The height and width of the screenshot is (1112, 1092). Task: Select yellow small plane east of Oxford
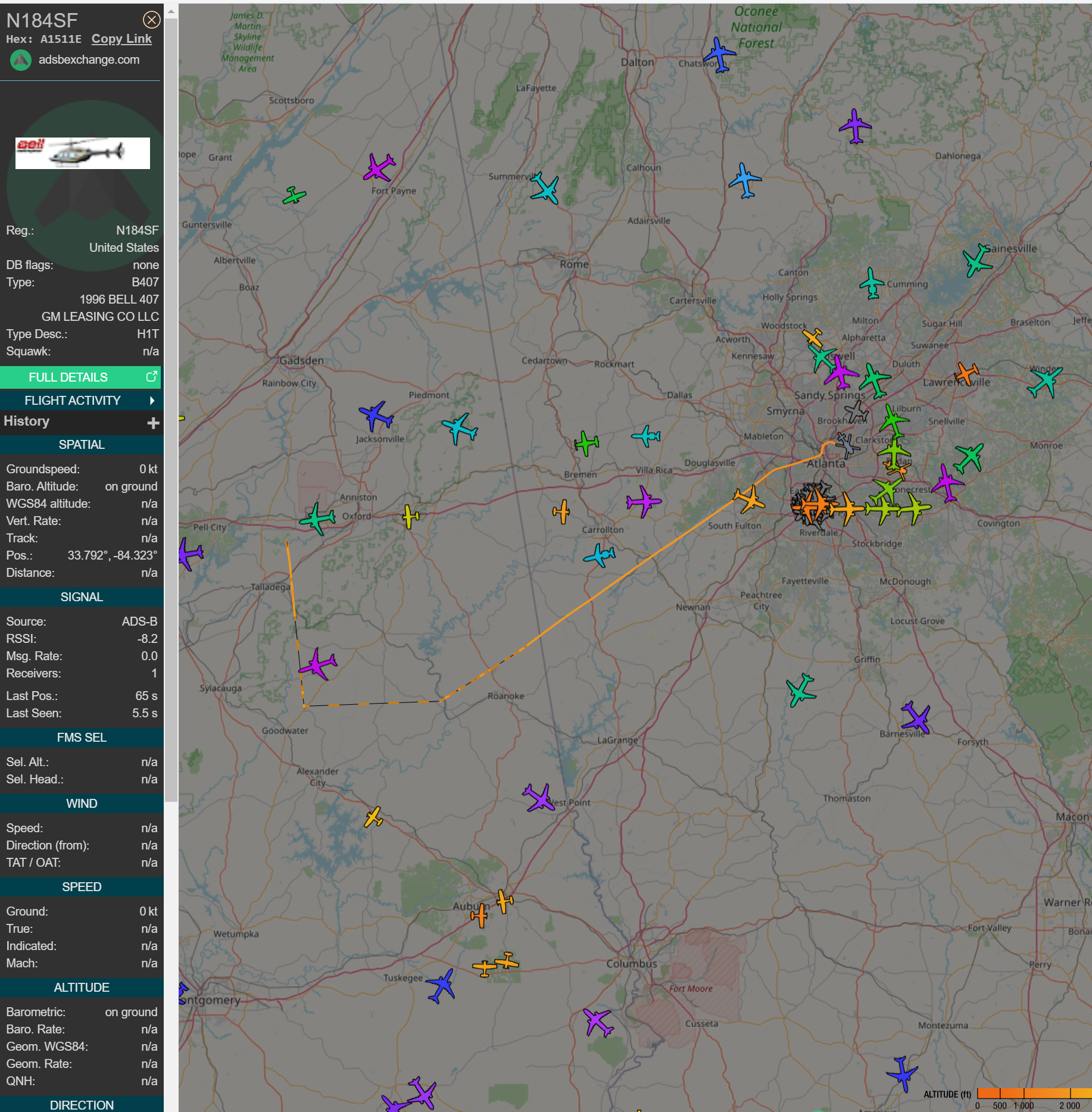(410, 516)
